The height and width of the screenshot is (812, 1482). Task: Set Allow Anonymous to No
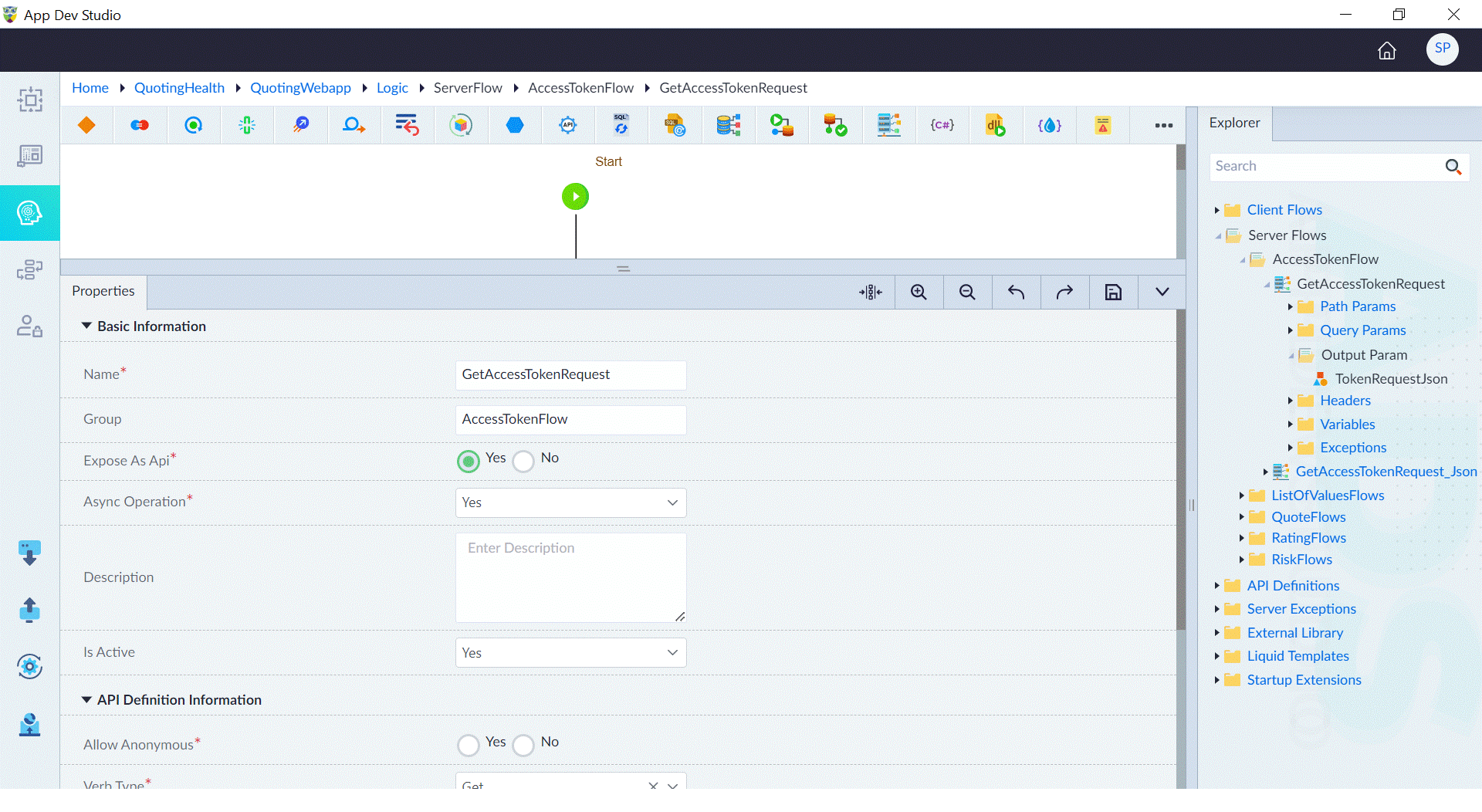pyautogui.click(x=523, y=745)
